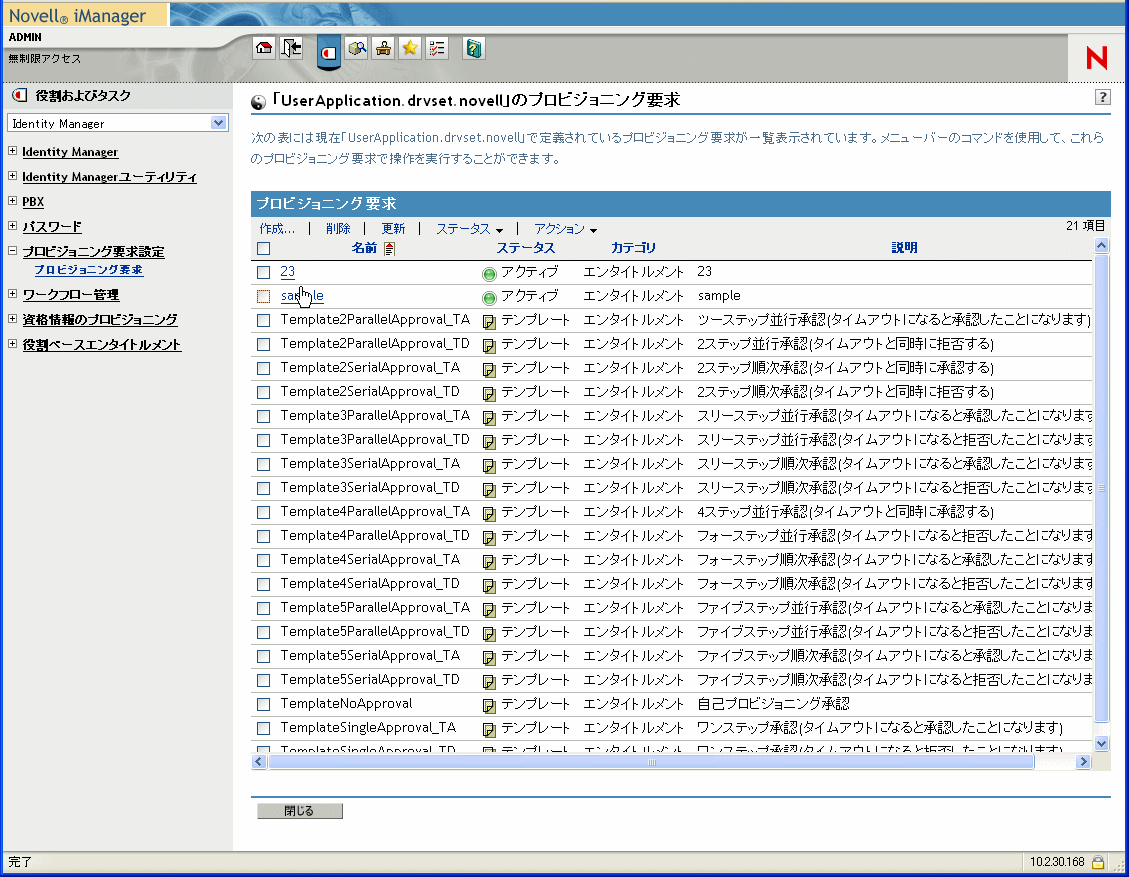Open the Roles and Tasks view icon
The height and width of the screenshot is (877, 1129).
(328, 52)
